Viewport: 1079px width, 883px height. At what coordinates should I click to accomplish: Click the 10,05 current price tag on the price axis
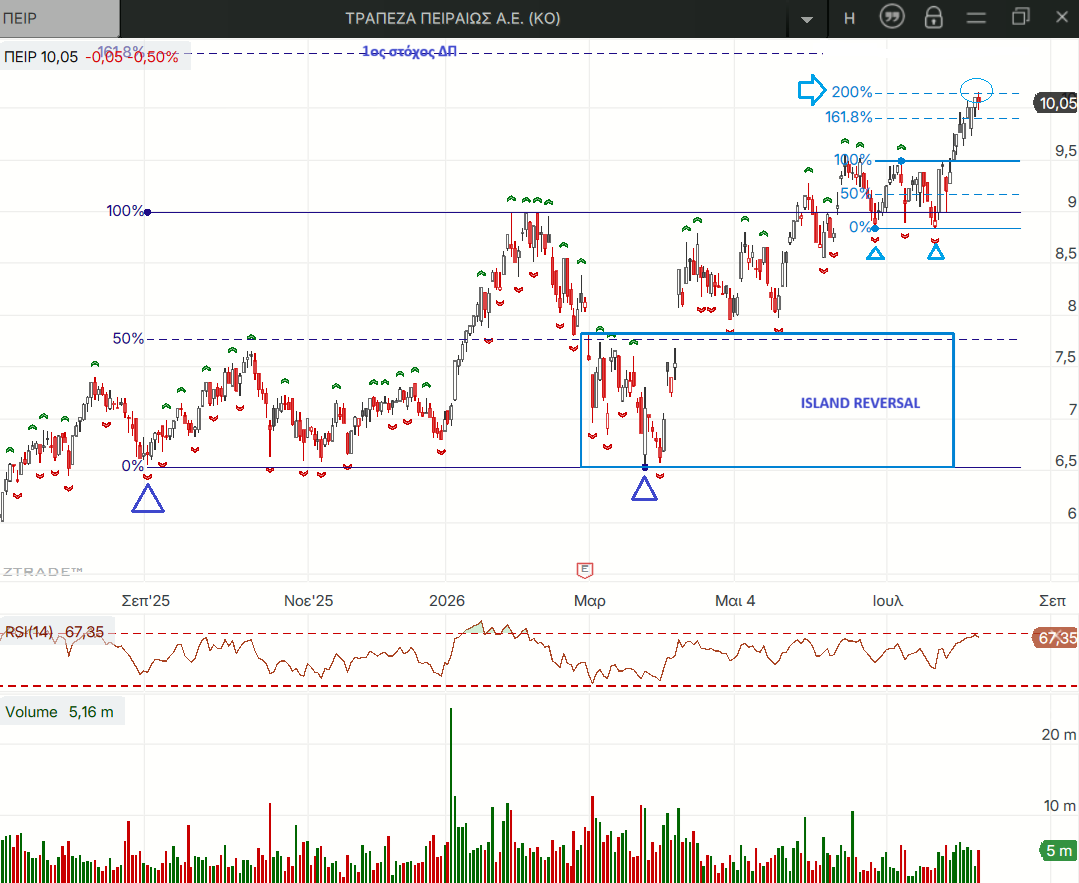click(x=1057, y=103)
